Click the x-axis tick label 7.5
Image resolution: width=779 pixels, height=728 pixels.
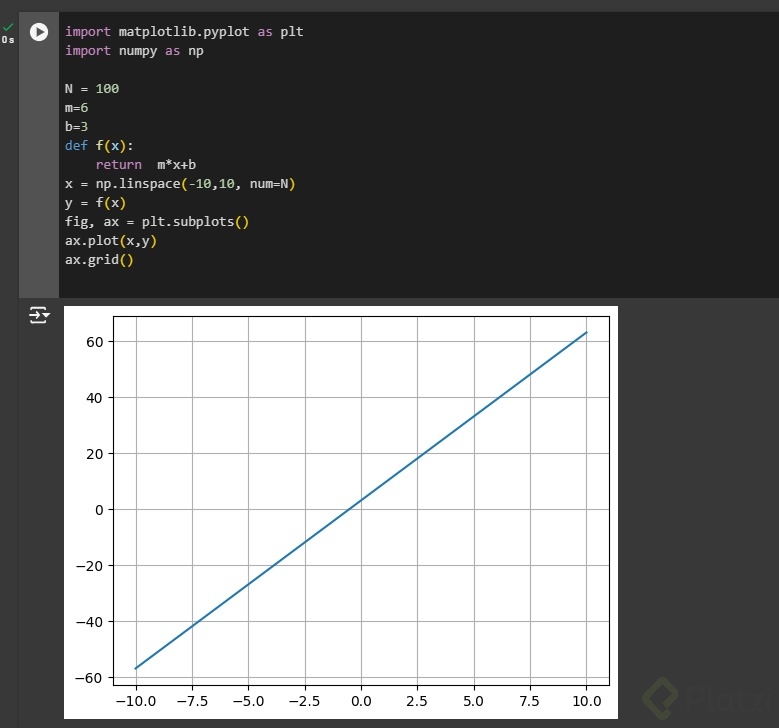click(x=530, y=701)
